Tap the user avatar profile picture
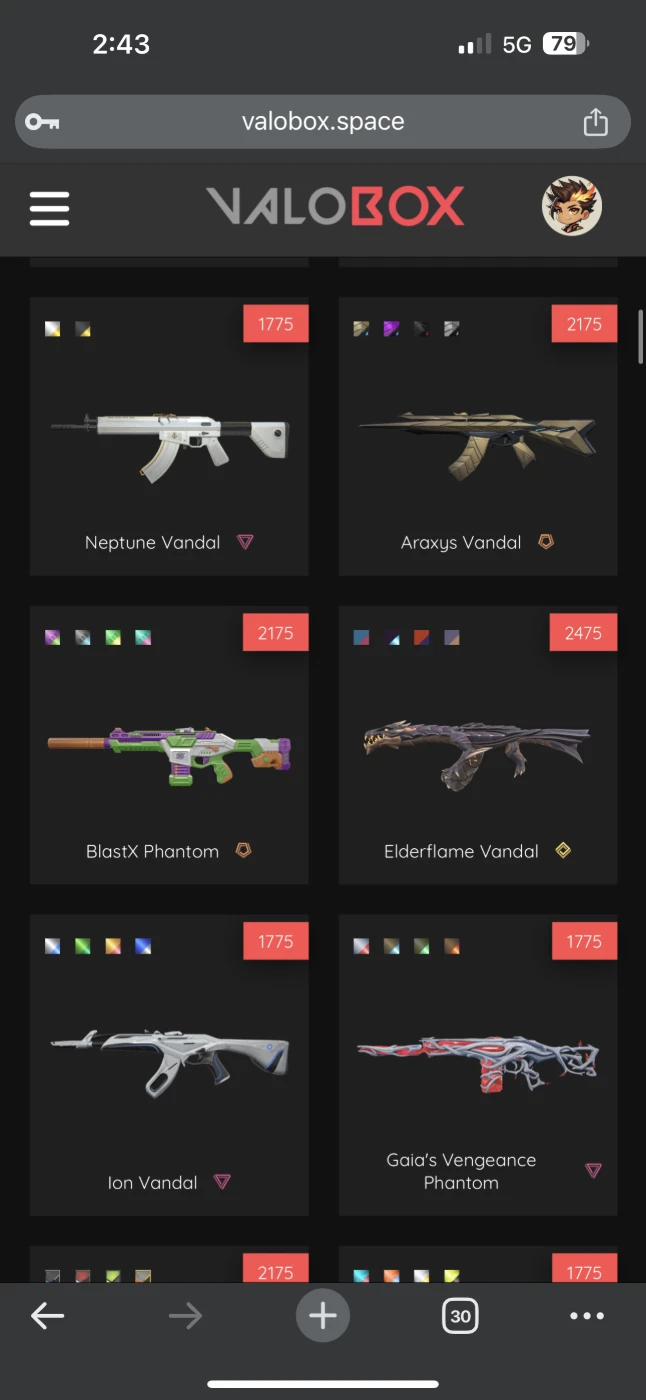Screen dimensions: 646x1400 (x=571, y=207)
